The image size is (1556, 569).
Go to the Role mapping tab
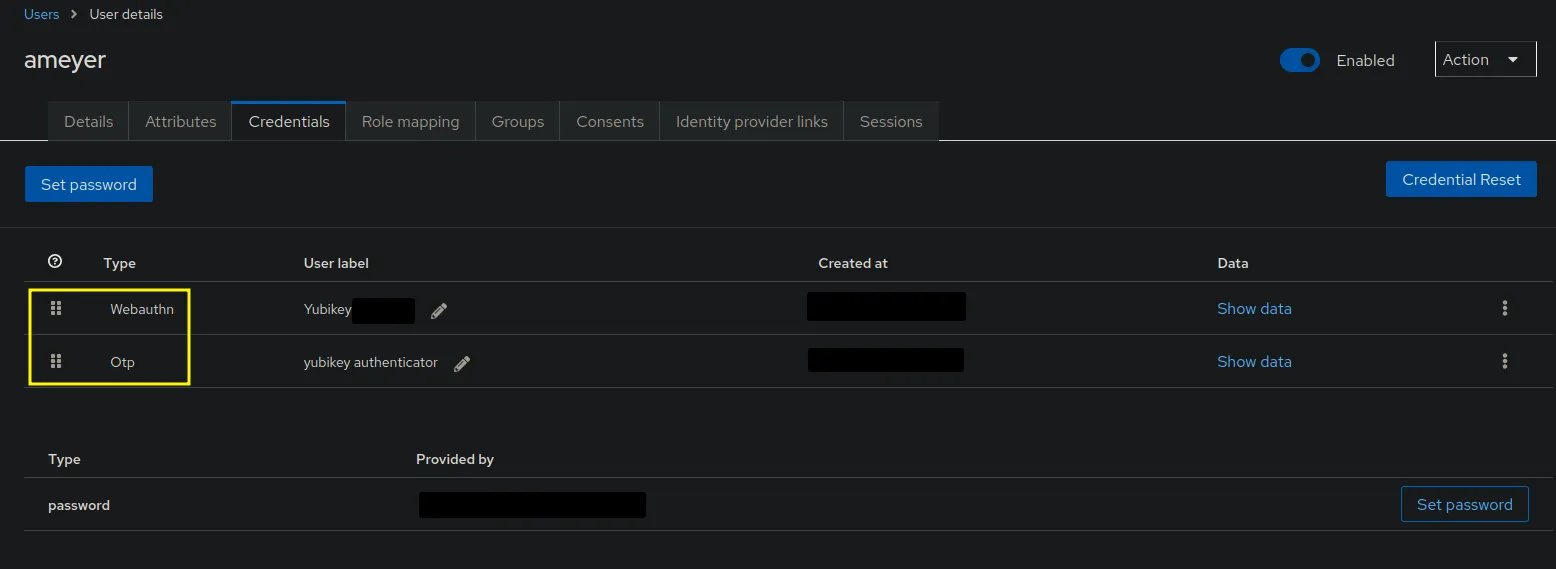click(410, 121)
